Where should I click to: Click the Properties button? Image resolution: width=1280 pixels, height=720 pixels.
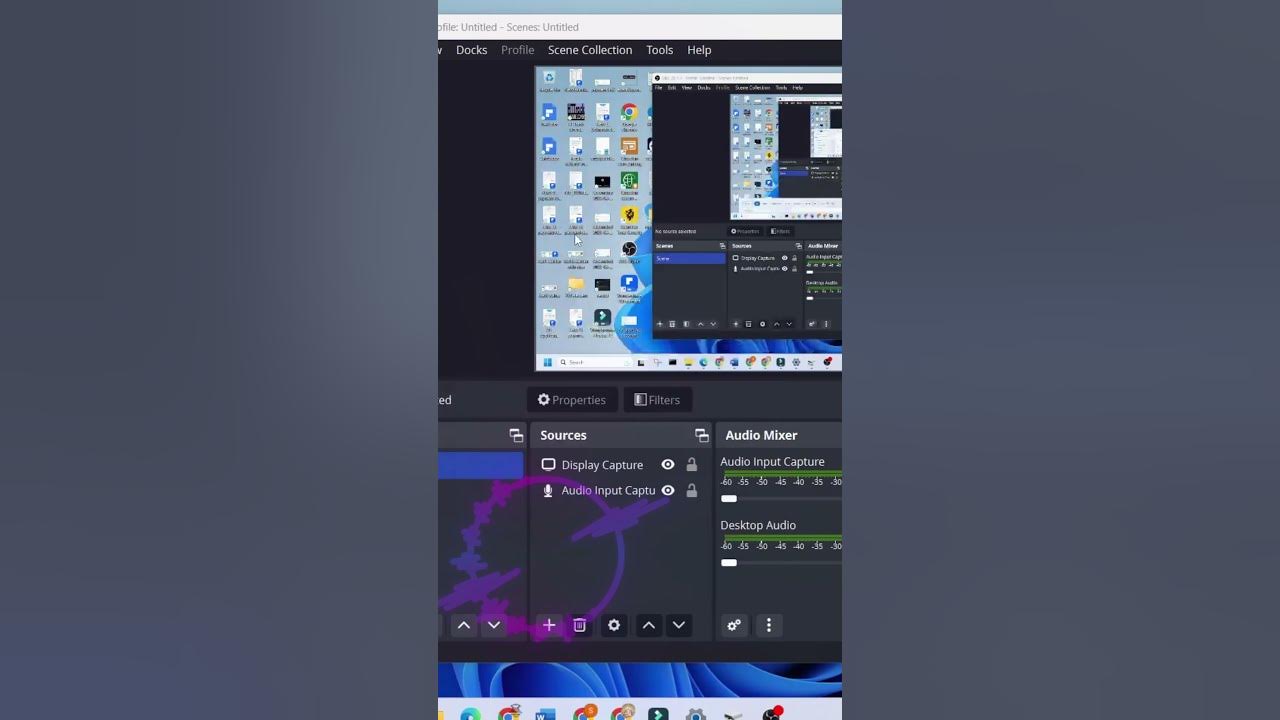tap(572, 400)
